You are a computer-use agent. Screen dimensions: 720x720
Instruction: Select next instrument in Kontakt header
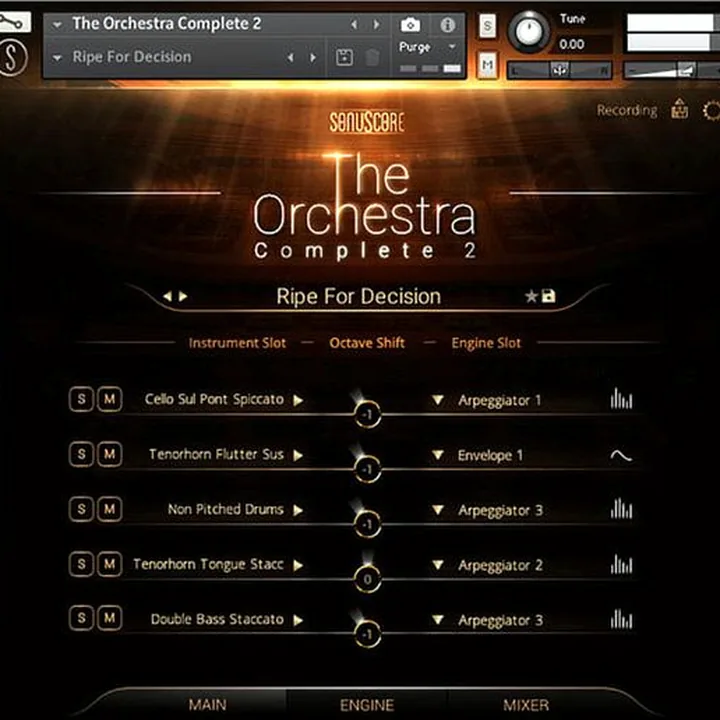(377, 25)
